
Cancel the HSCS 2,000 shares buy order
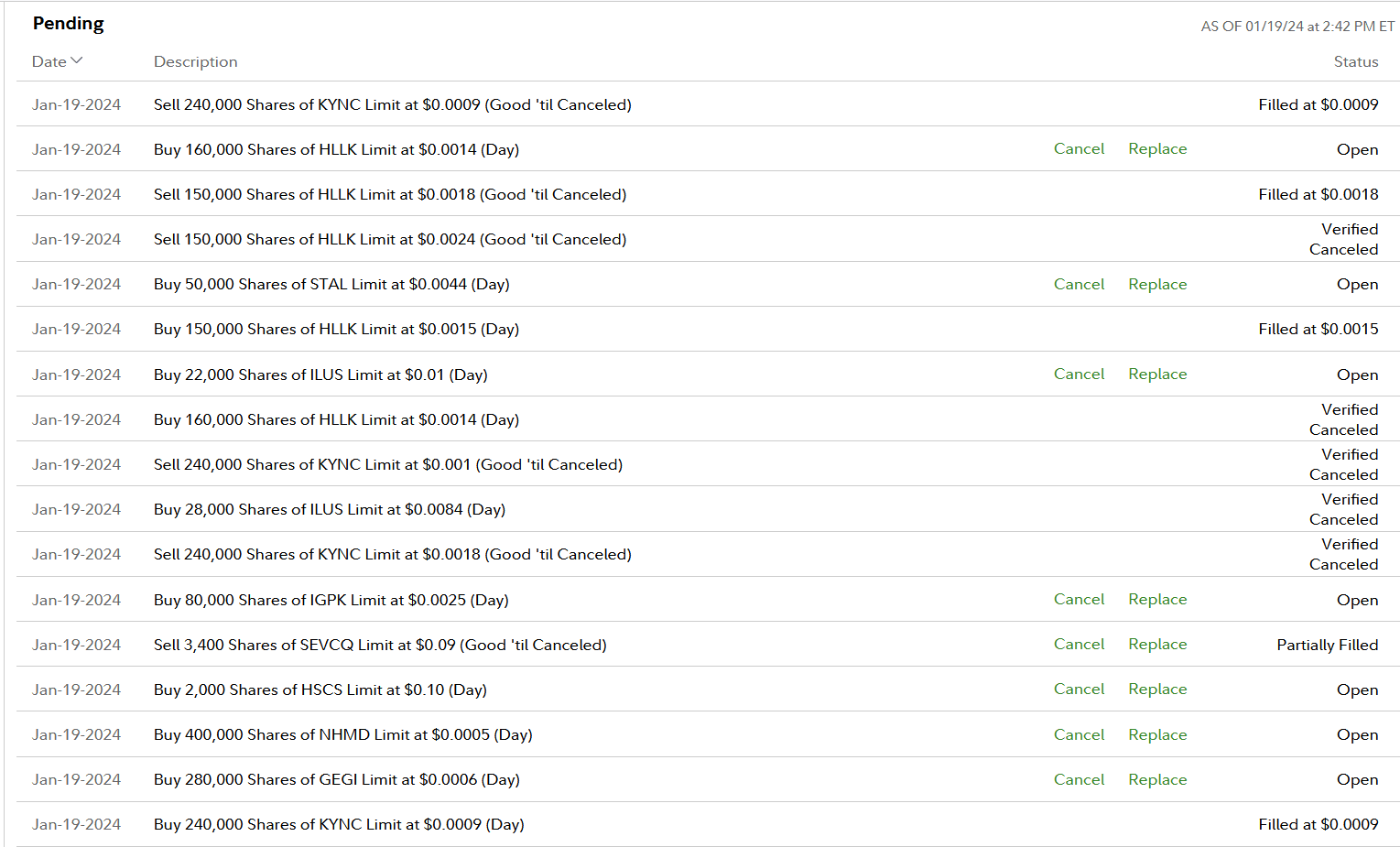click(x=1079, y=689)
